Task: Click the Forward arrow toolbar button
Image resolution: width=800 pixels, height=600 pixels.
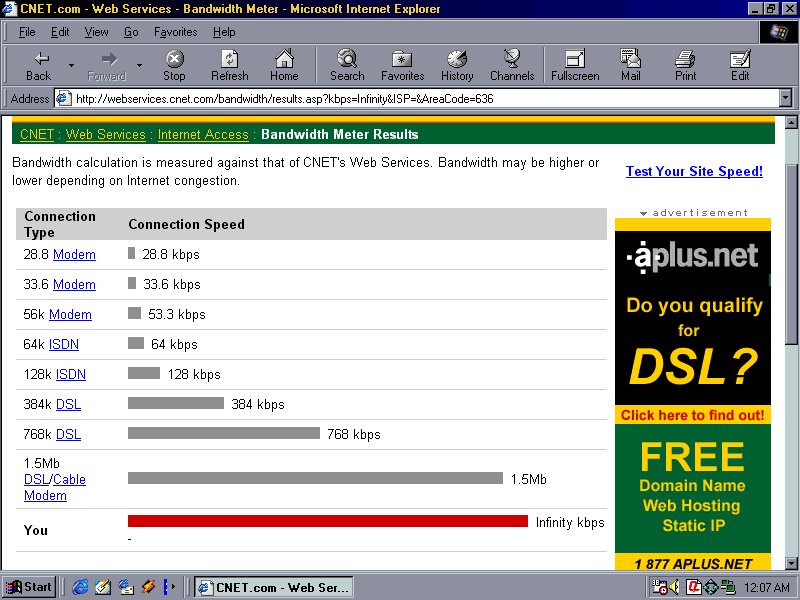Action: click(x=106, y=66)
